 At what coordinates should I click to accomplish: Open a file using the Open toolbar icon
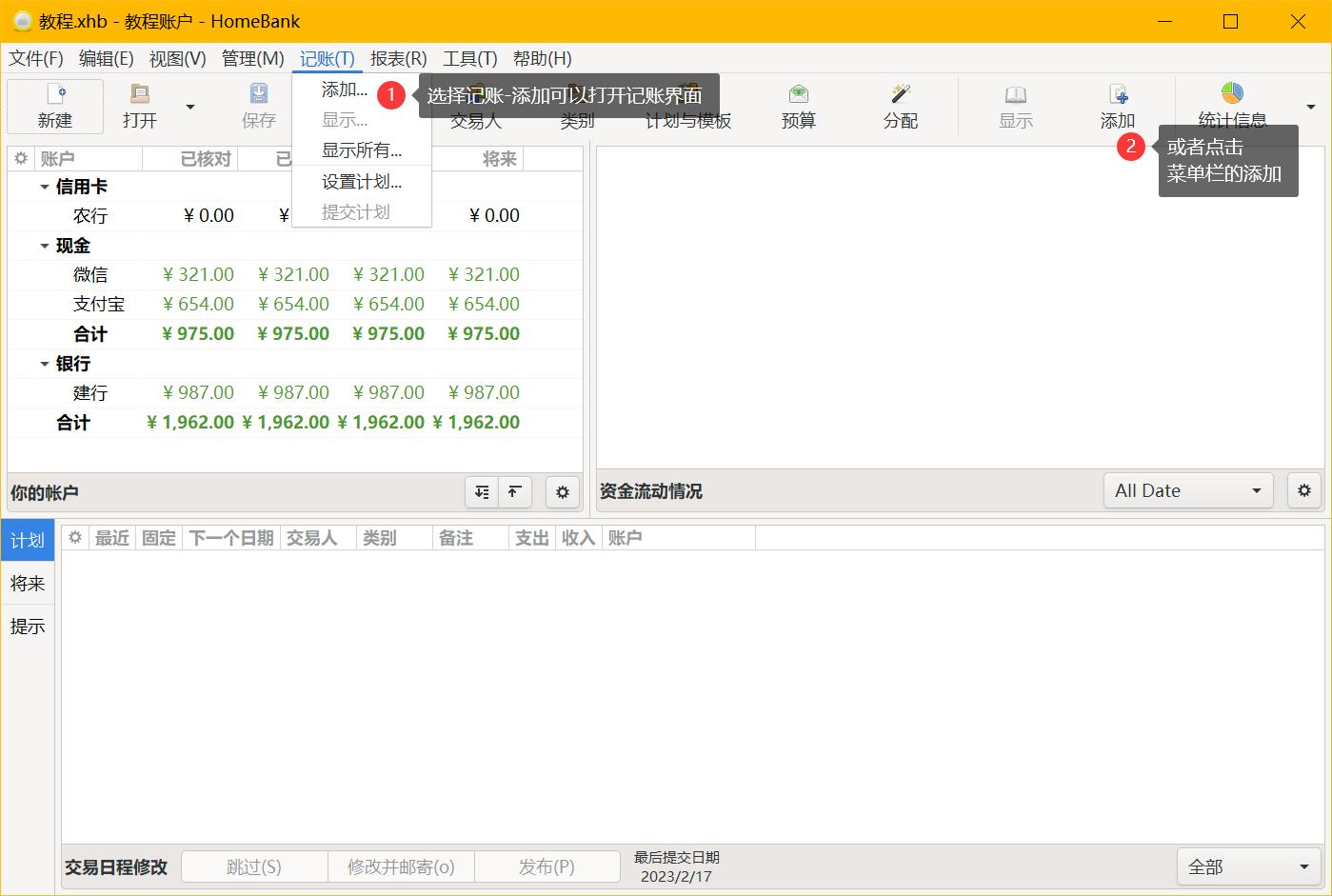pos(140,94)
